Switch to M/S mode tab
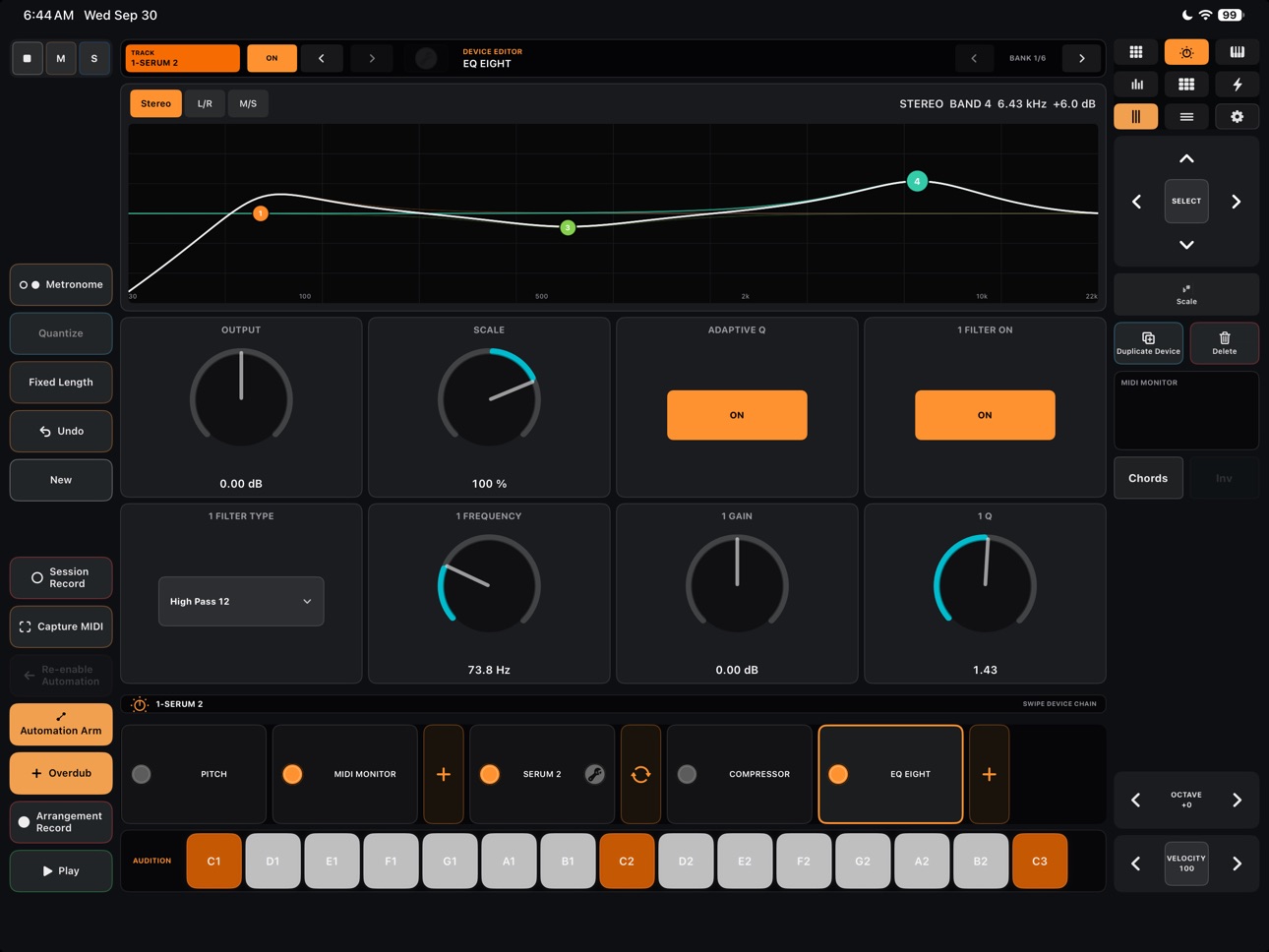Screen dimensions: 1269x952 coord(248,103)
